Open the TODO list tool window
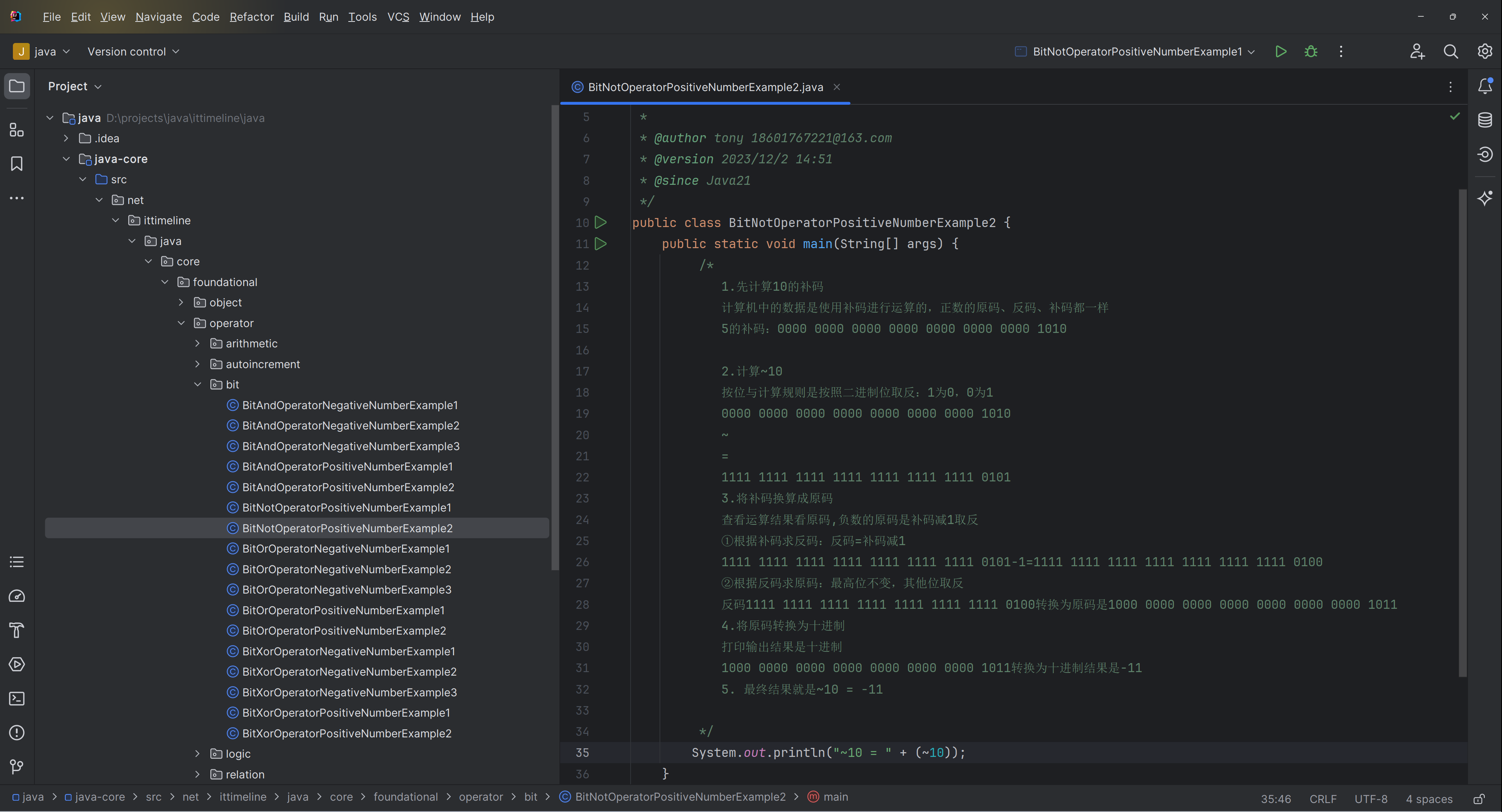This screenshot has width=1502, height=812. [17, 562]
